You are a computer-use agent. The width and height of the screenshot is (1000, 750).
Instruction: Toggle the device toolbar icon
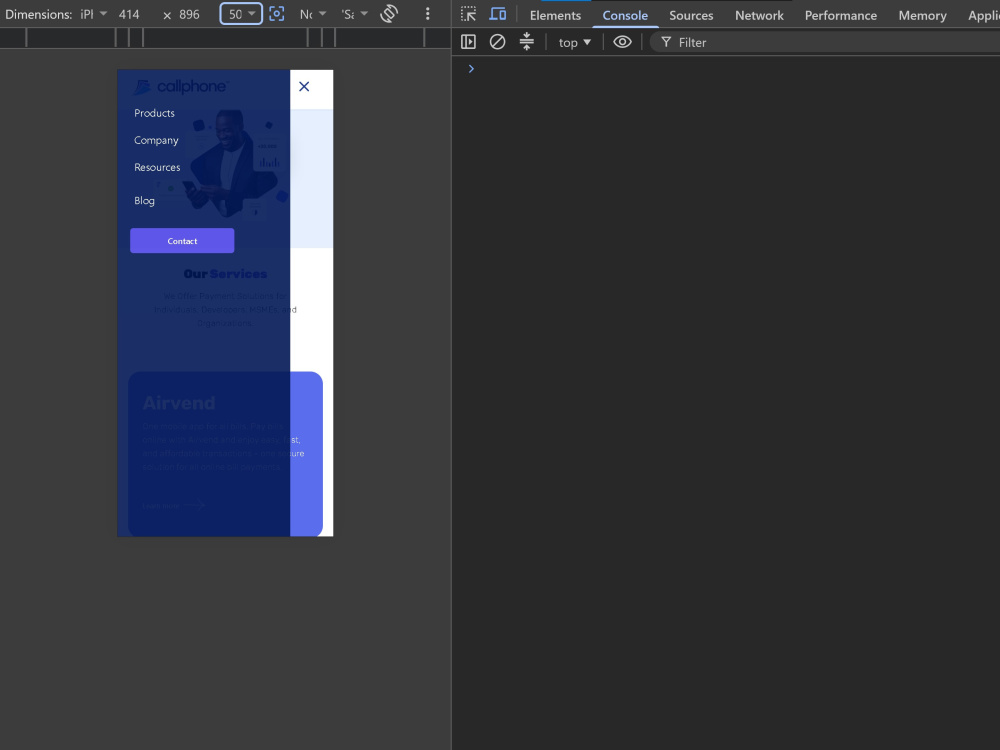(x=497, y=14)
